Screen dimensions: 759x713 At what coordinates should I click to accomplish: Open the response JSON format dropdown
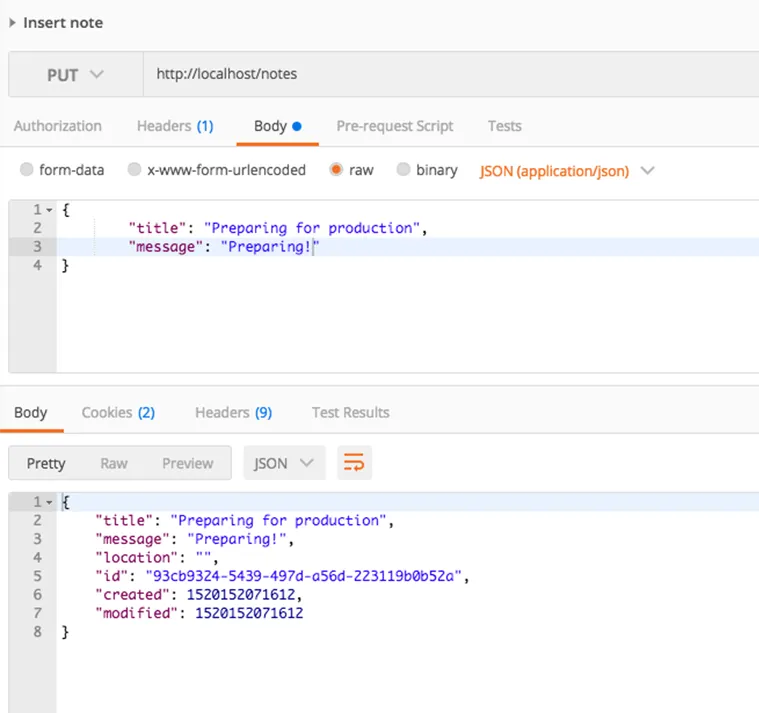pyautogui.click(x=284, y=463)
